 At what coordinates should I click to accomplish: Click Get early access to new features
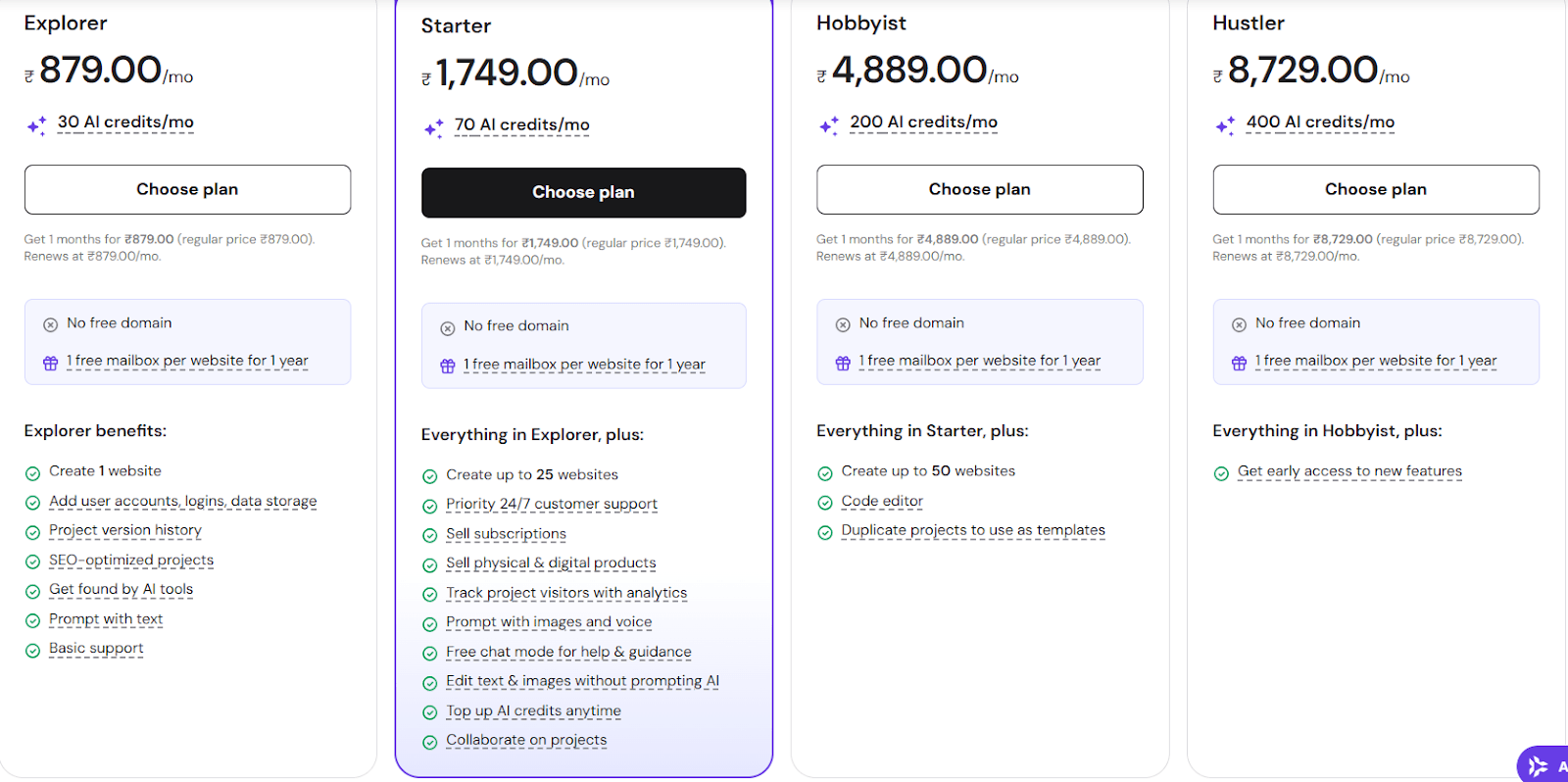(x=1349, y=471)
